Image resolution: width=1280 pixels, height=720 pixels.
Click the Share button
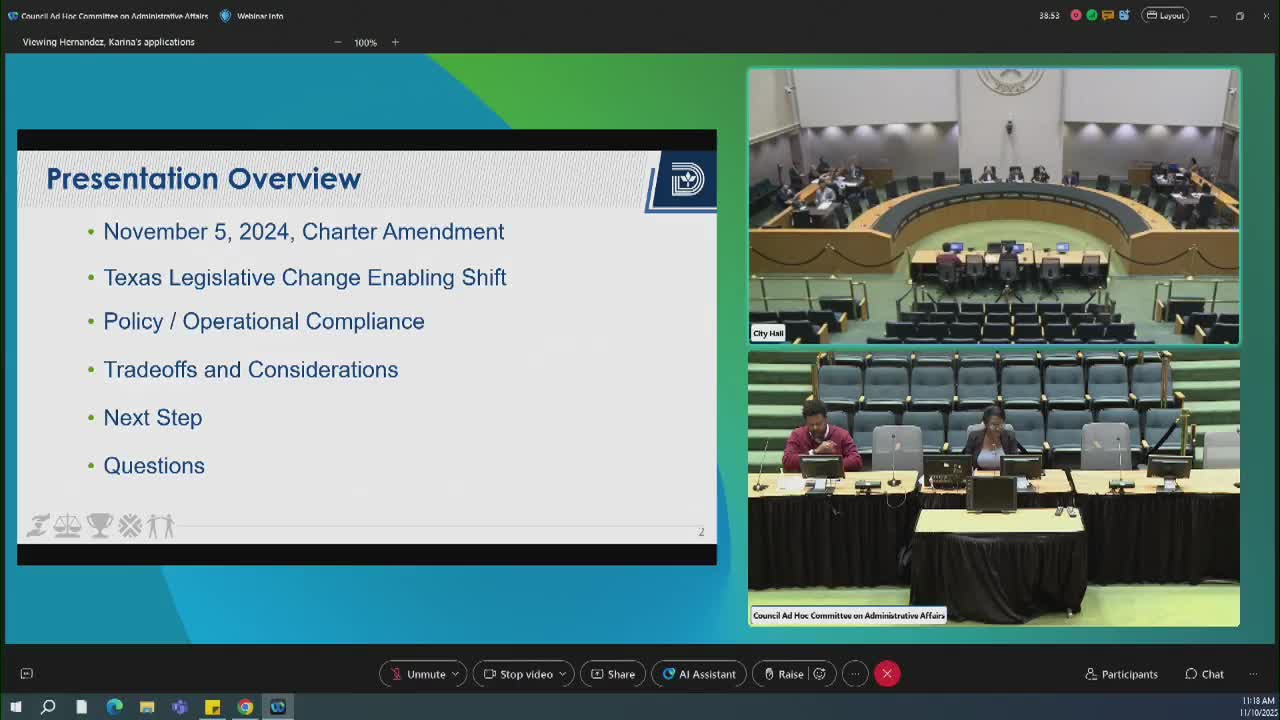pyautogui.click(x=612, y=673)
